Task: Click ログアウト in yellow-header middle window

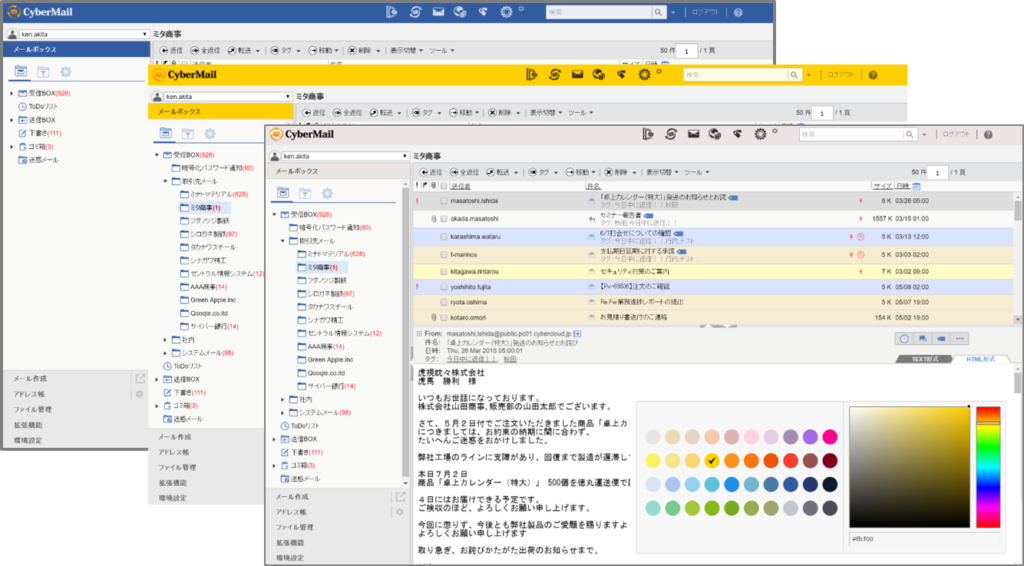Action: [840, 75]
